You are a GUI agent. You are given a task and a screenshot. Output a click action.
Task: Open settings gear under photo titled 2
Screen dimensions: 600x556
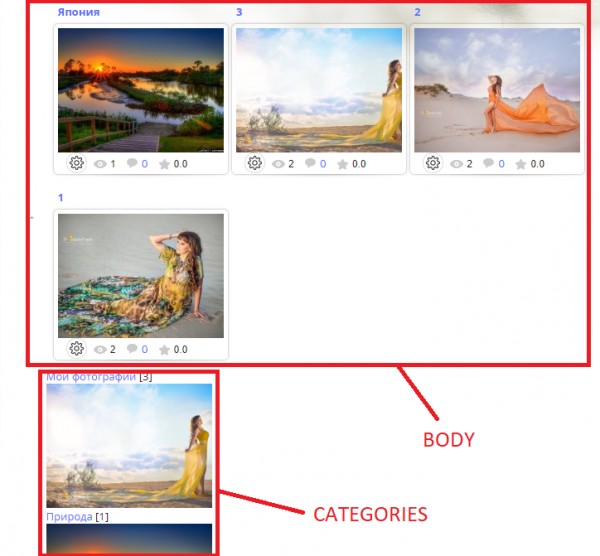pyautogui.click(x=433, y=163)
